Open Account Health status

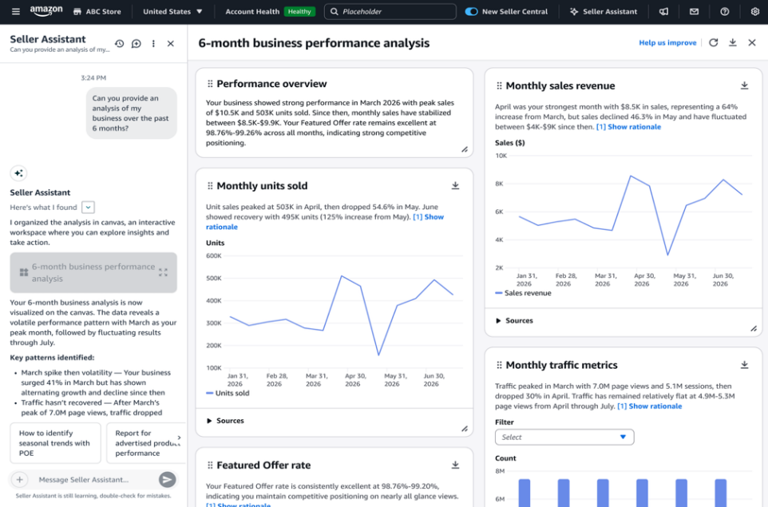click(x=252, y=11)
